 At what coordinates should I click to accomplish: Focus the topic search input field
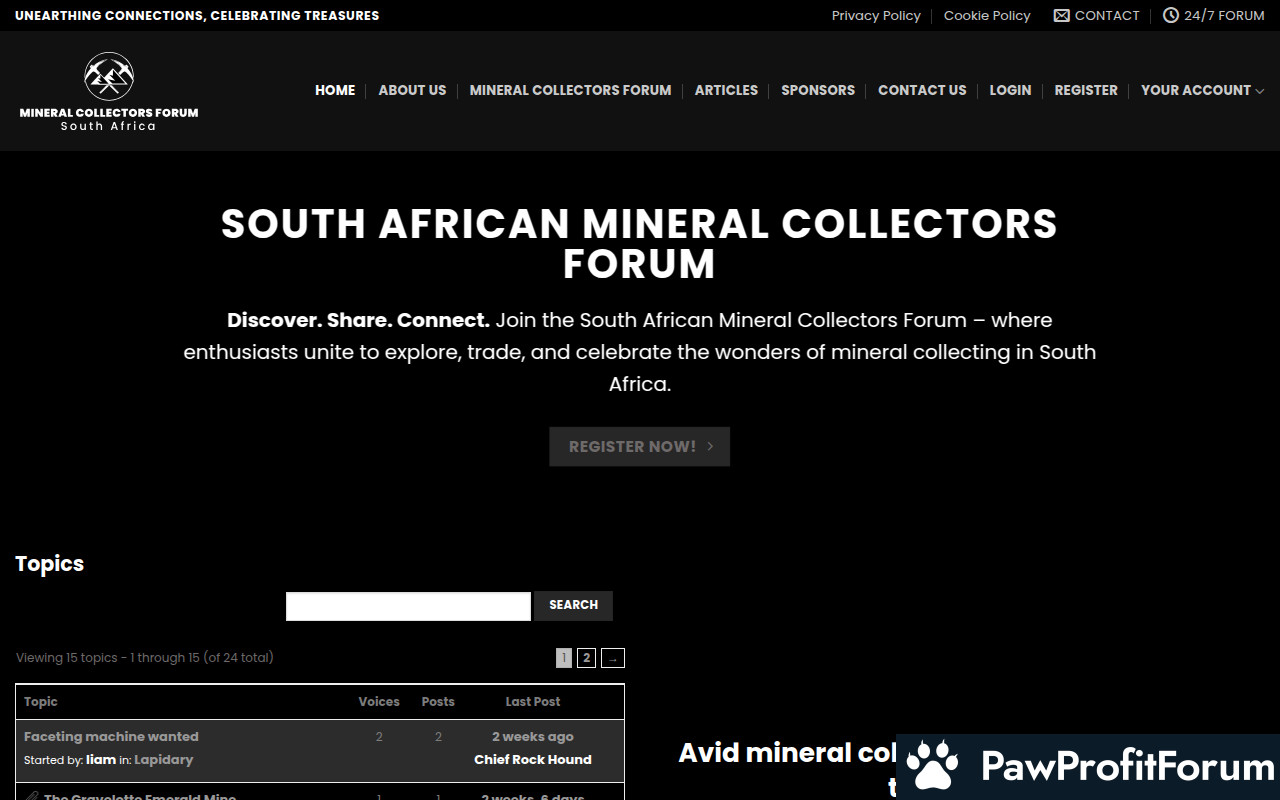pyautogui.click(x=408, y=606)
